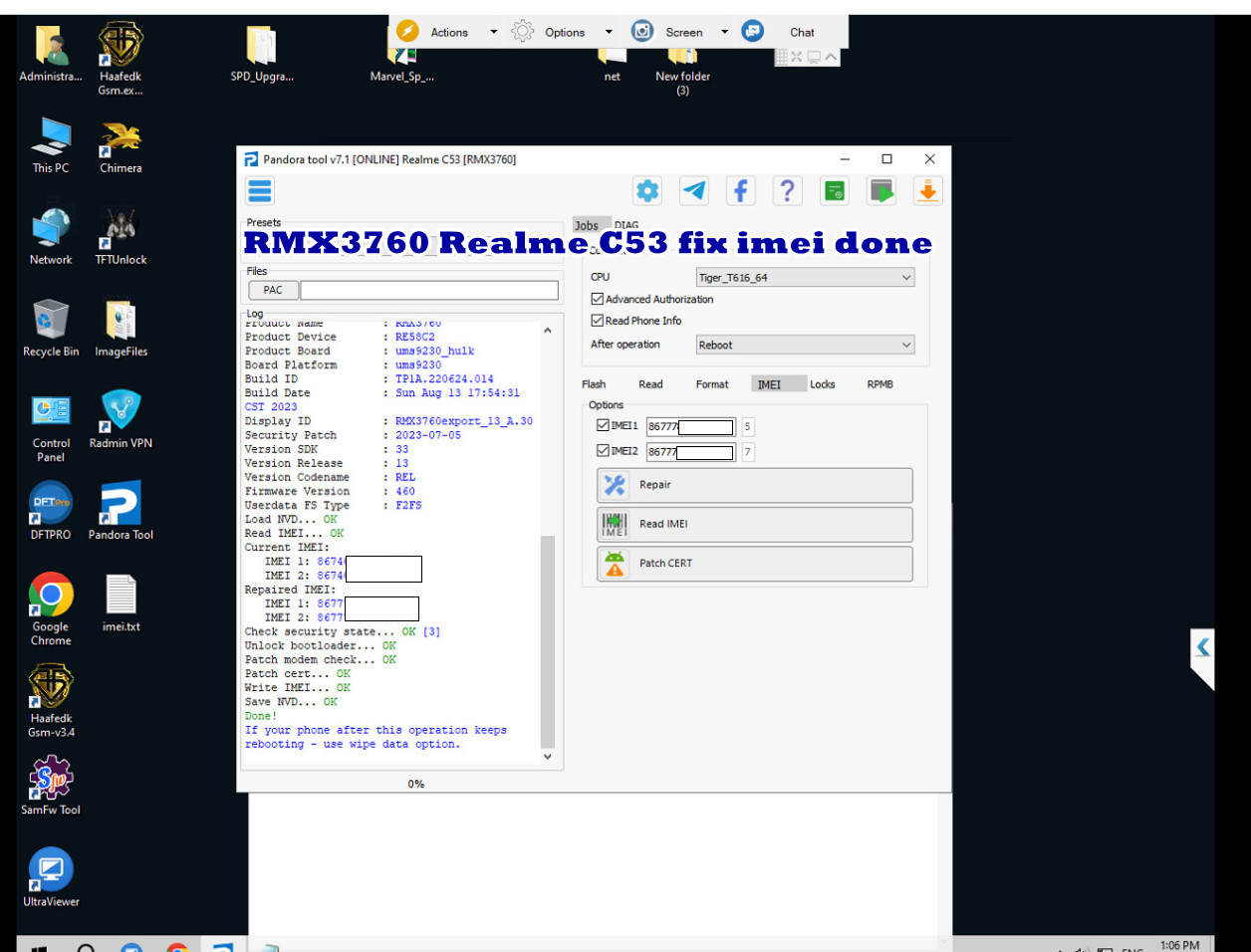Open Haafedk Gsm.exe desktop icon

[121, 60]
